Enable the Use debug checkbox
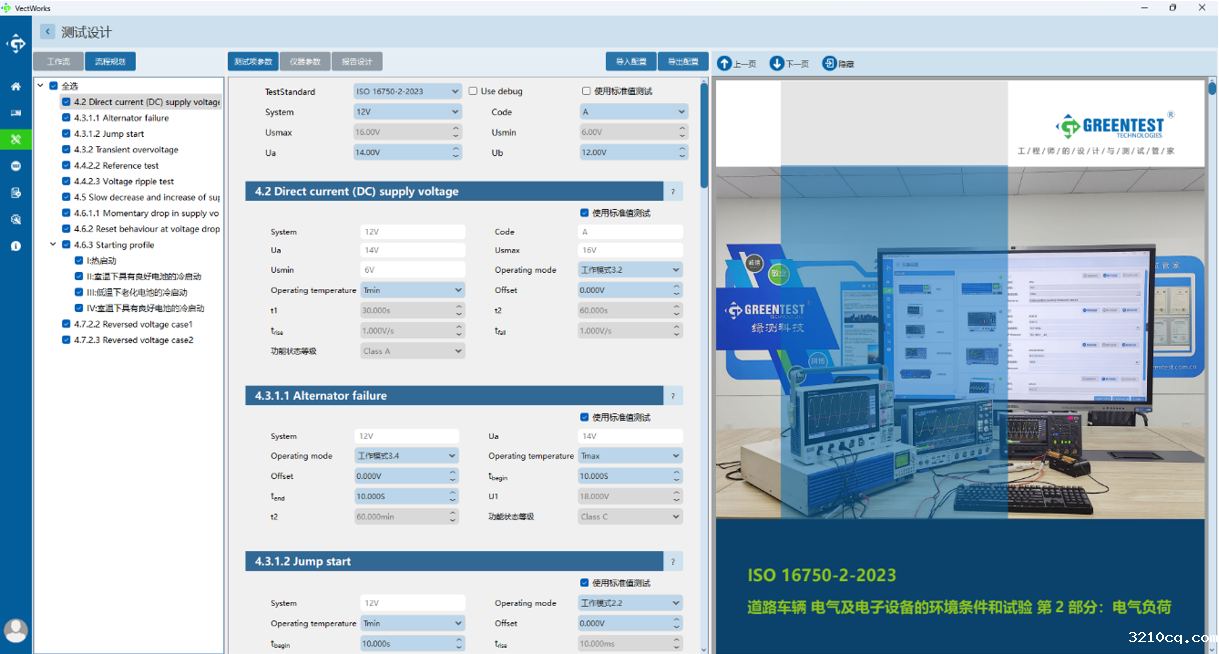The height and width of the screenshot is (654, 1219). click(x=474, y=91)
